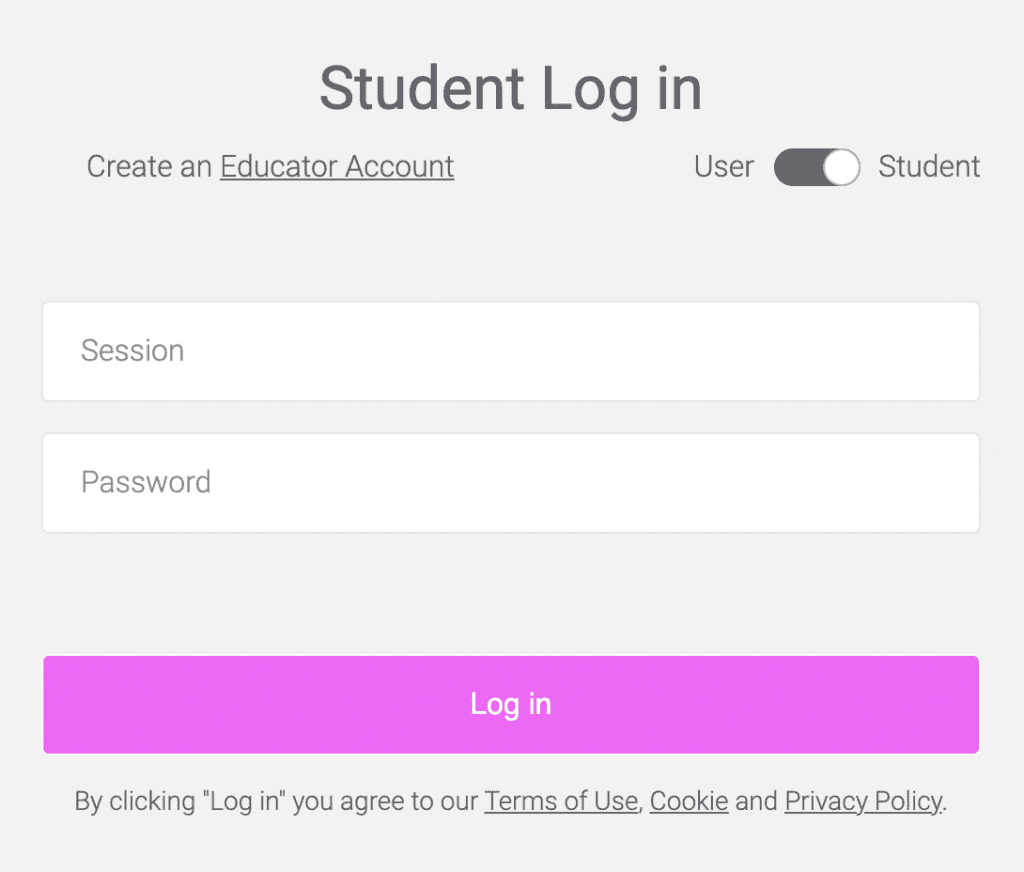Click the Student label beside the switch
The width and height of the screenshot is (1024, 872).
pos(929,167)
